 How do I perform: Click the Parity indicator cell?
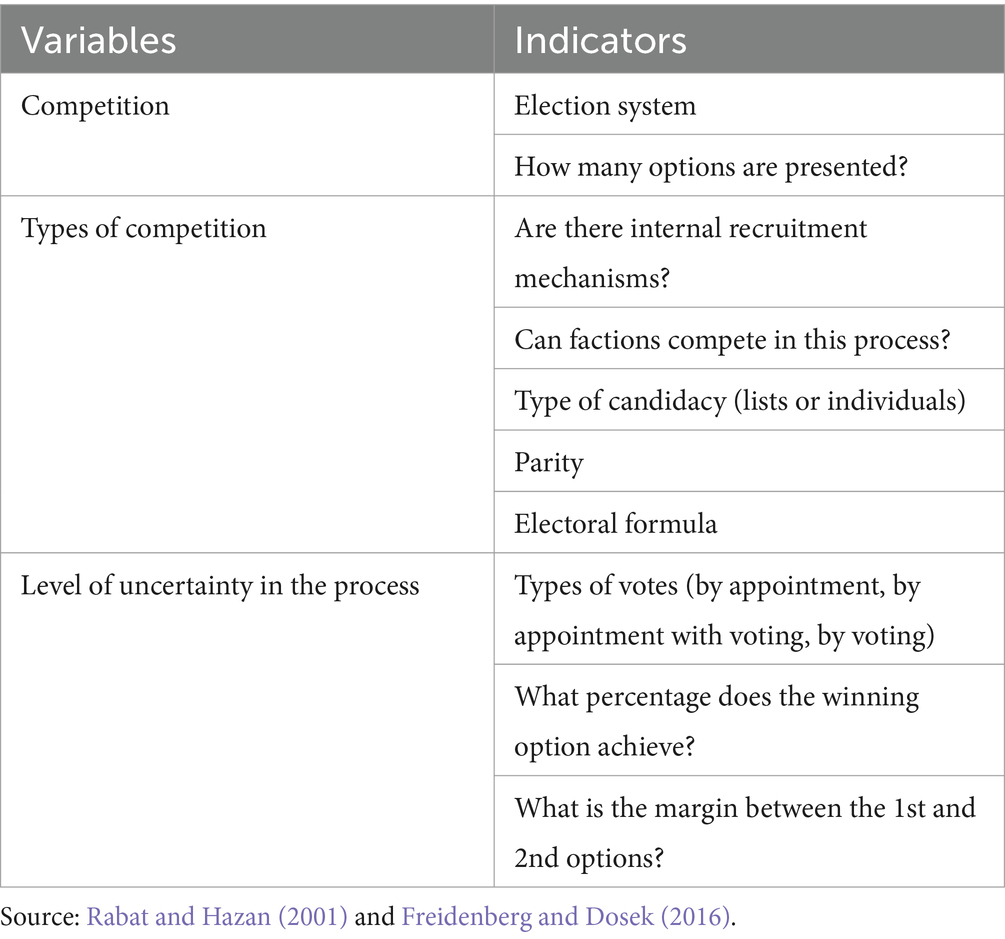pos(749,461)
